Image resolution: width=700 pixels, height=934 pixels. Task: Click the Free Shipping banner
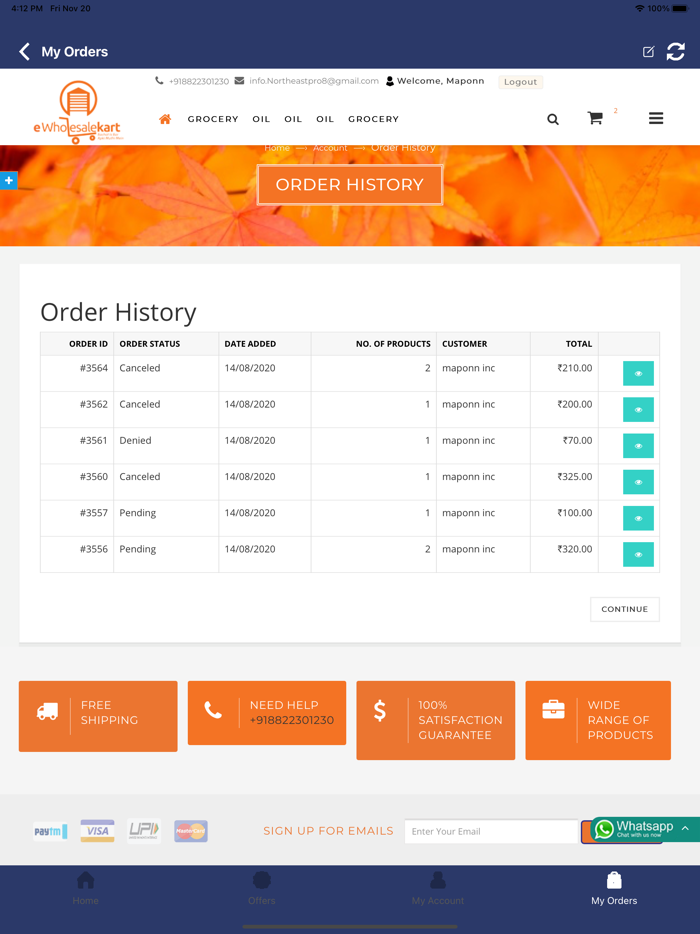pos(98,716)
